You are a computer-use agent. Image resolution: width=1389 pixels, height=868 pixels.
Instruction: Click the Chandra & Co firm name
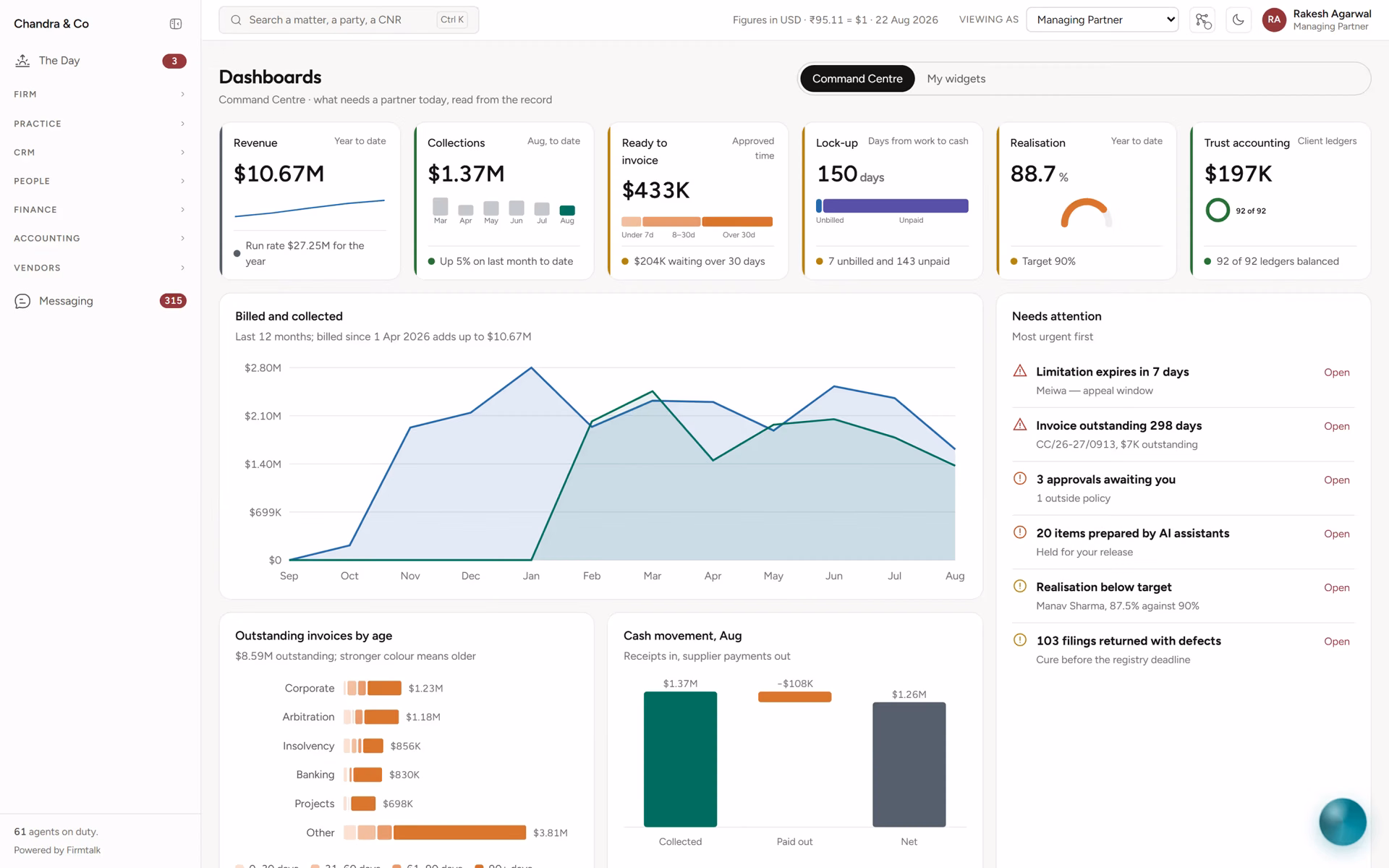click(x=51, y=24)
